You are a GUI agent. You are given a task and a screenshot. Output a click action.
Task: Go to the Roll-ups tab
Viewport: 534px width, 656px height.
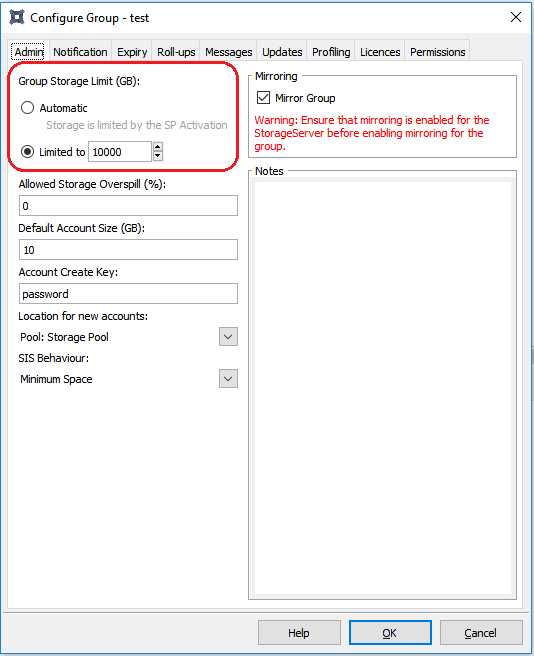point(176,52)
